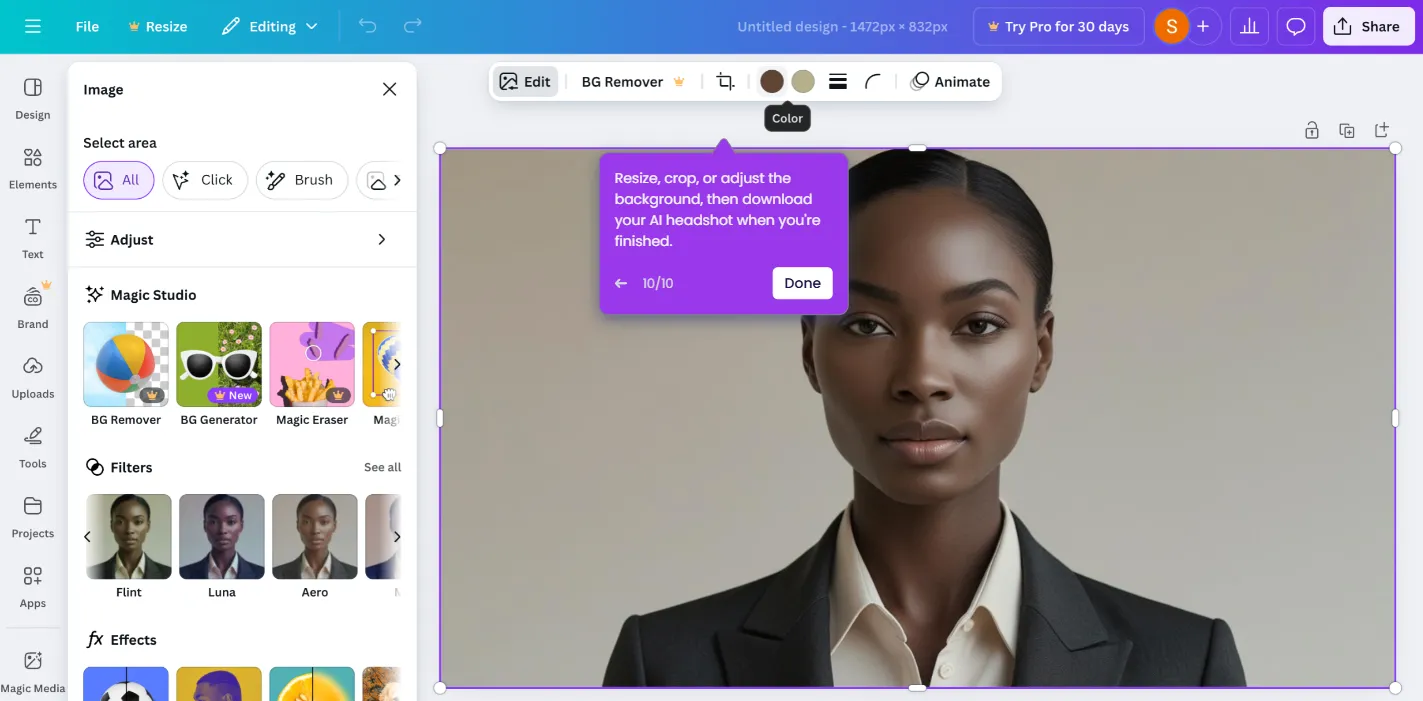Open the BG Generator sunglasses thumbnail

219,364
